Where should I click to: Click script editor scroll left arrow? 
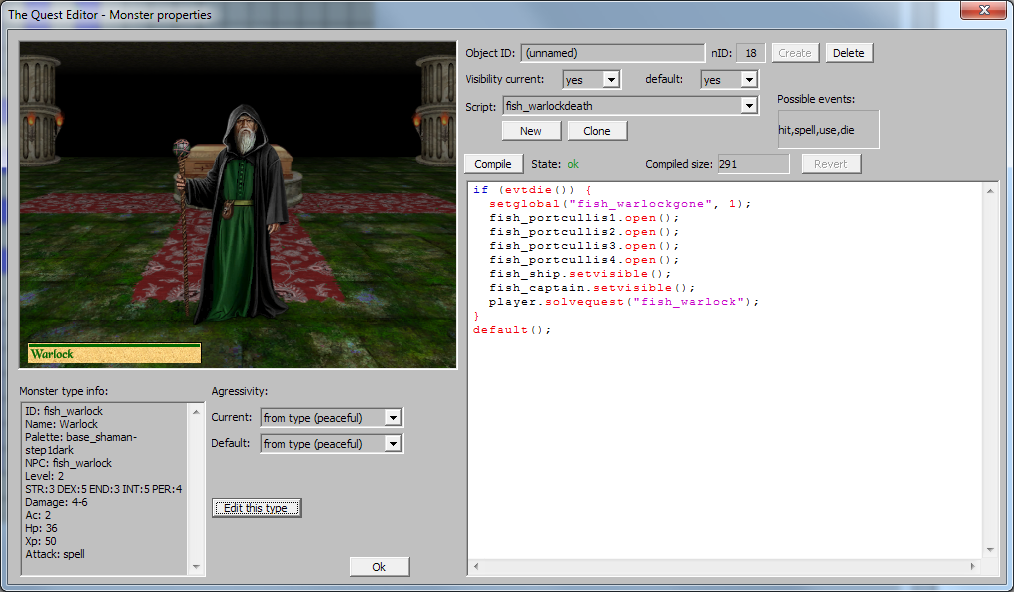coord(476,566)
